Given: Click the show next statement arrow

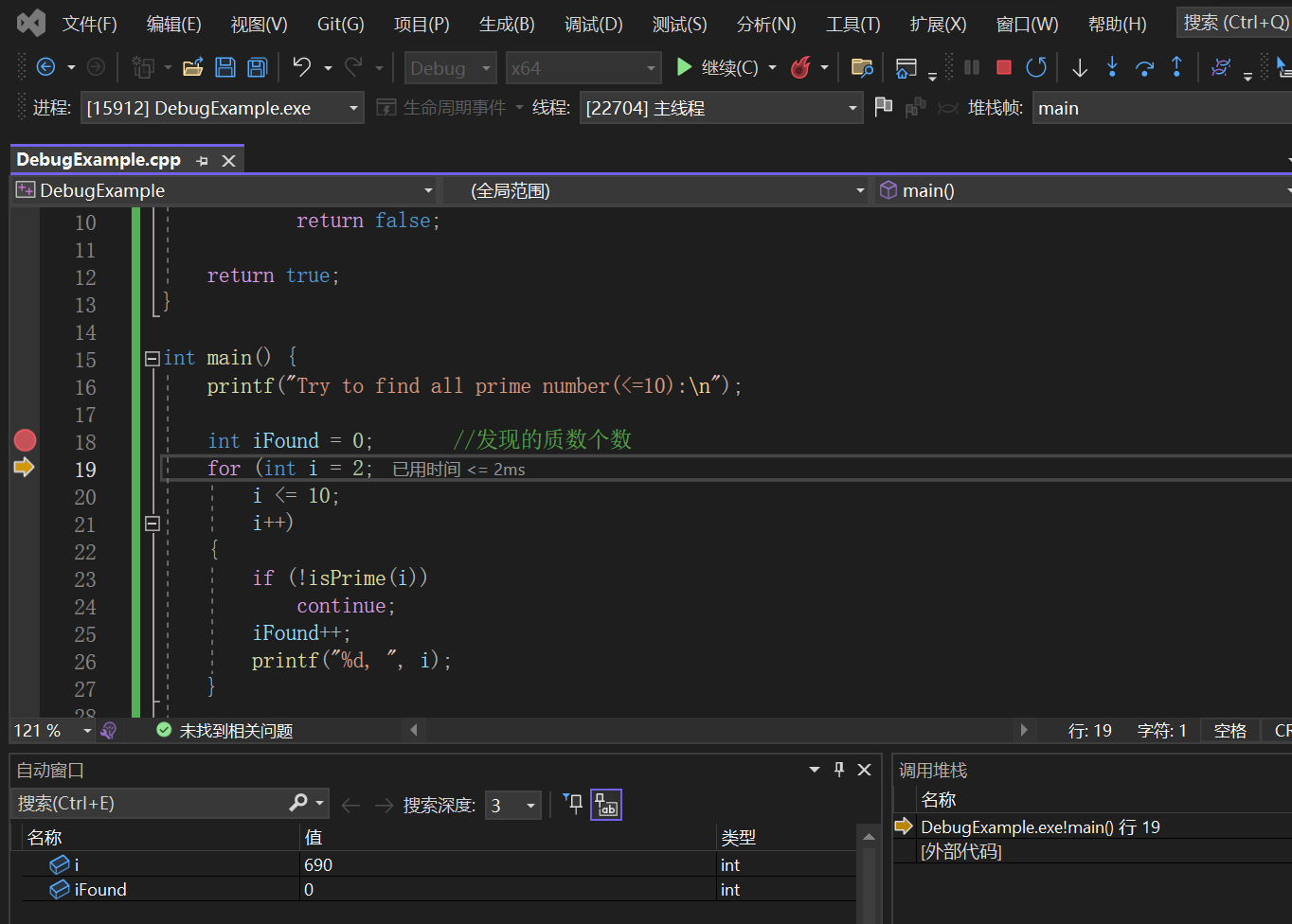Looking at the screenshot, I should pos(1079,67).
